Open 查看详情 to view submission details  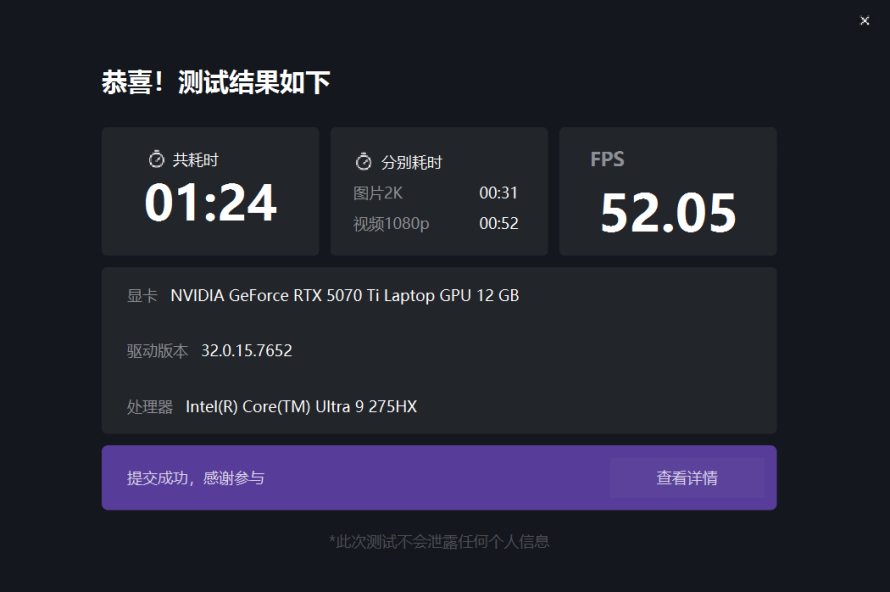[688, 477]
